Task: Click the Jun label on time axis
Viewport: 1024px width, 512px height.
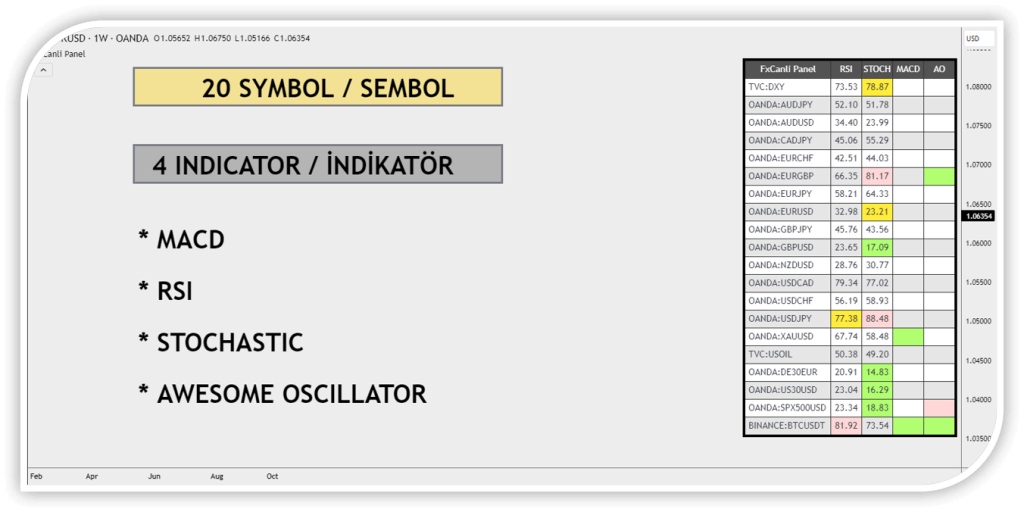Action: tap(154, 477)
